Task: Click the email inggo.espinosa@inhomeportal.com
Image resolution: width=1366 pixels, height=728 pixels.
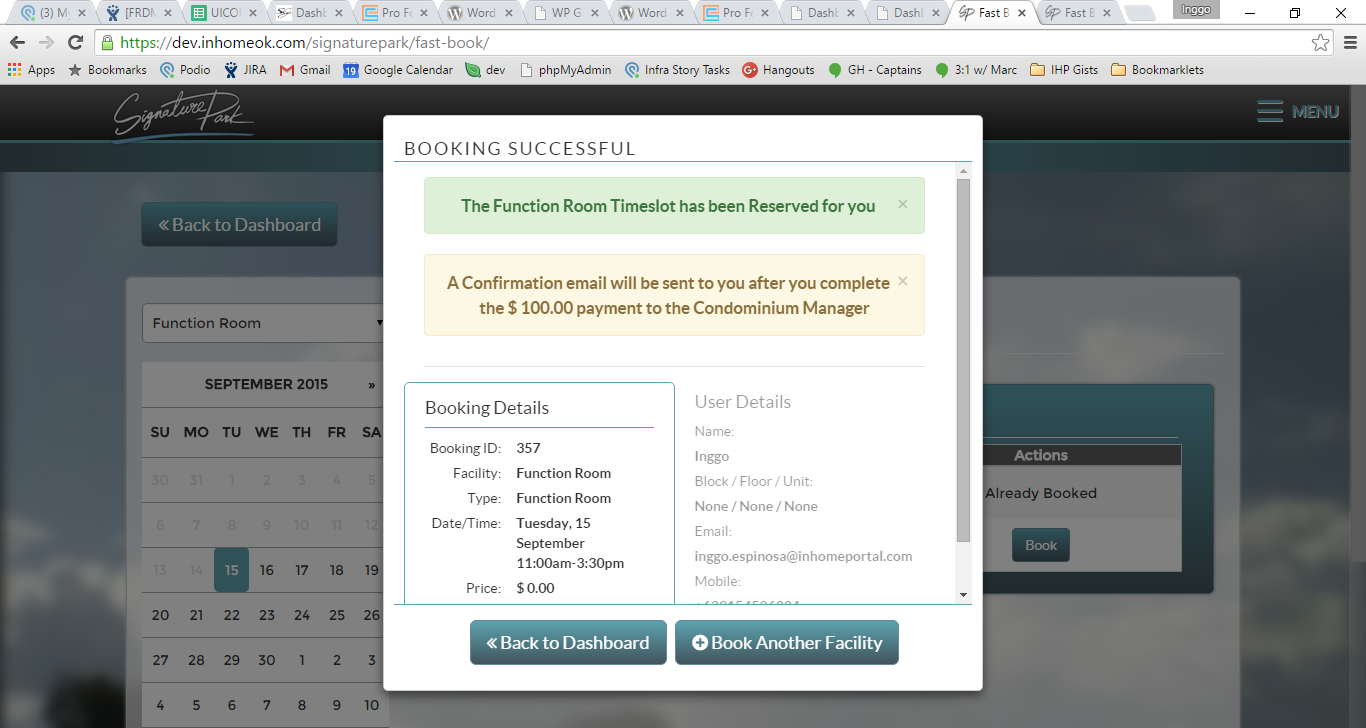Action: pos(803,556)
